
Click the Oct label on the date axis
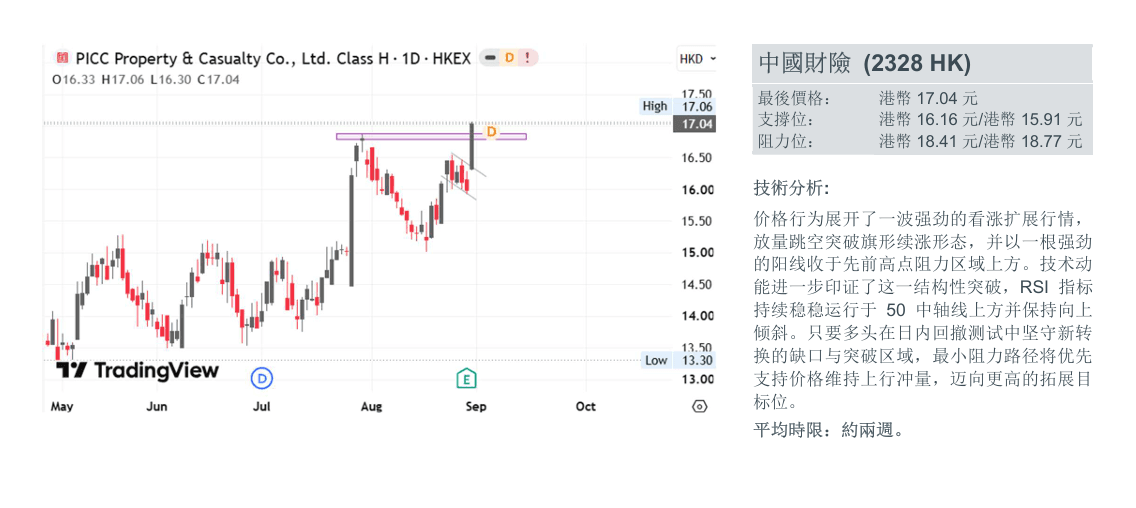[585, 407]
